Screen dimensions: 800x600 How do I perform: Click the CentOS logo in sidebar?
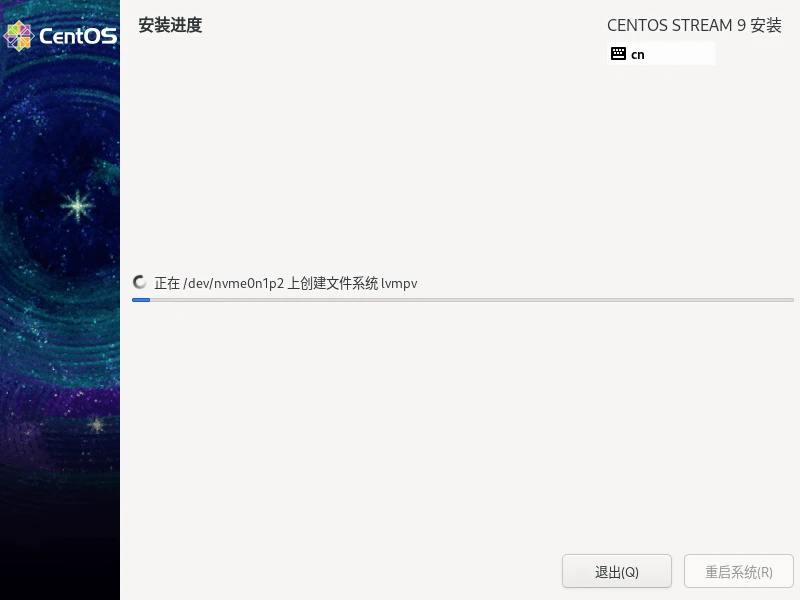[x=60, y=36]
